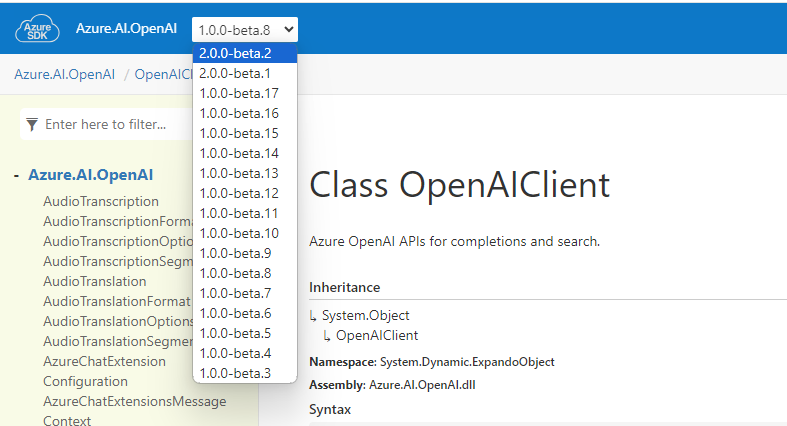
Task: Open the version selector showing 1.0.0-beta.8
Action: point(245,30)
